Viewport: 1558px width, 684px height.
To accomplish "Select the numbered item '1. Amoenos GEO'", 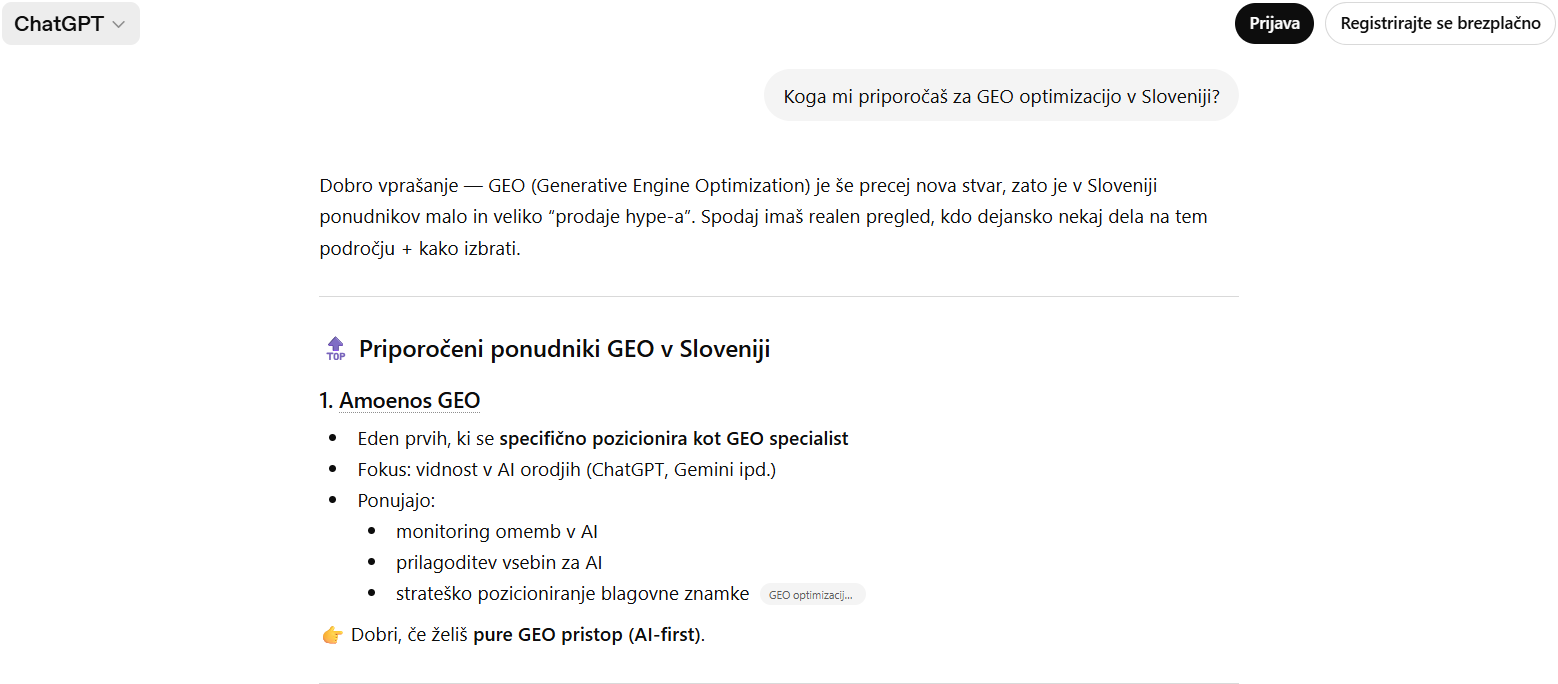I will click(x=399, y=399).
